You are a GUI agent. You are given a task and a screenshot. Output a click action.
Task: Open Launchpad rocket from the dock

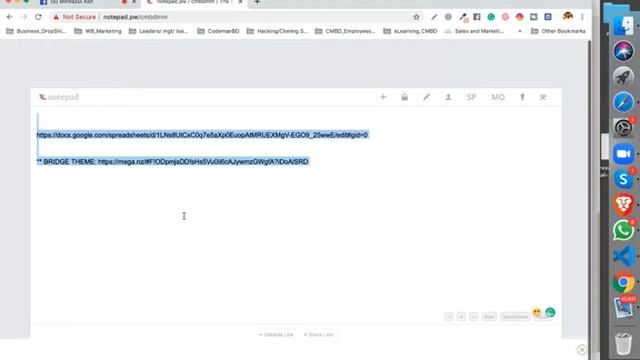[623, 77]
